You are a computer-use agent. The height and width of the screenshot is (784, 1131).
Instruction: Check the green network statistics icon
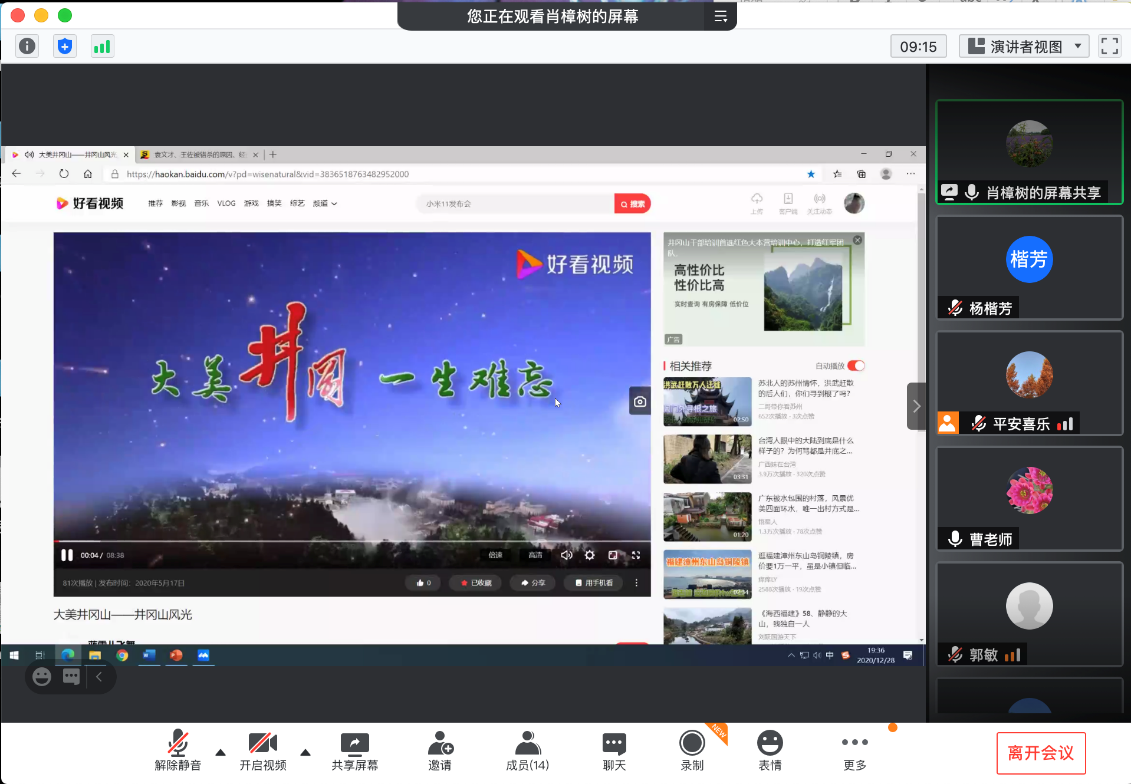click(x=102, y=46)
